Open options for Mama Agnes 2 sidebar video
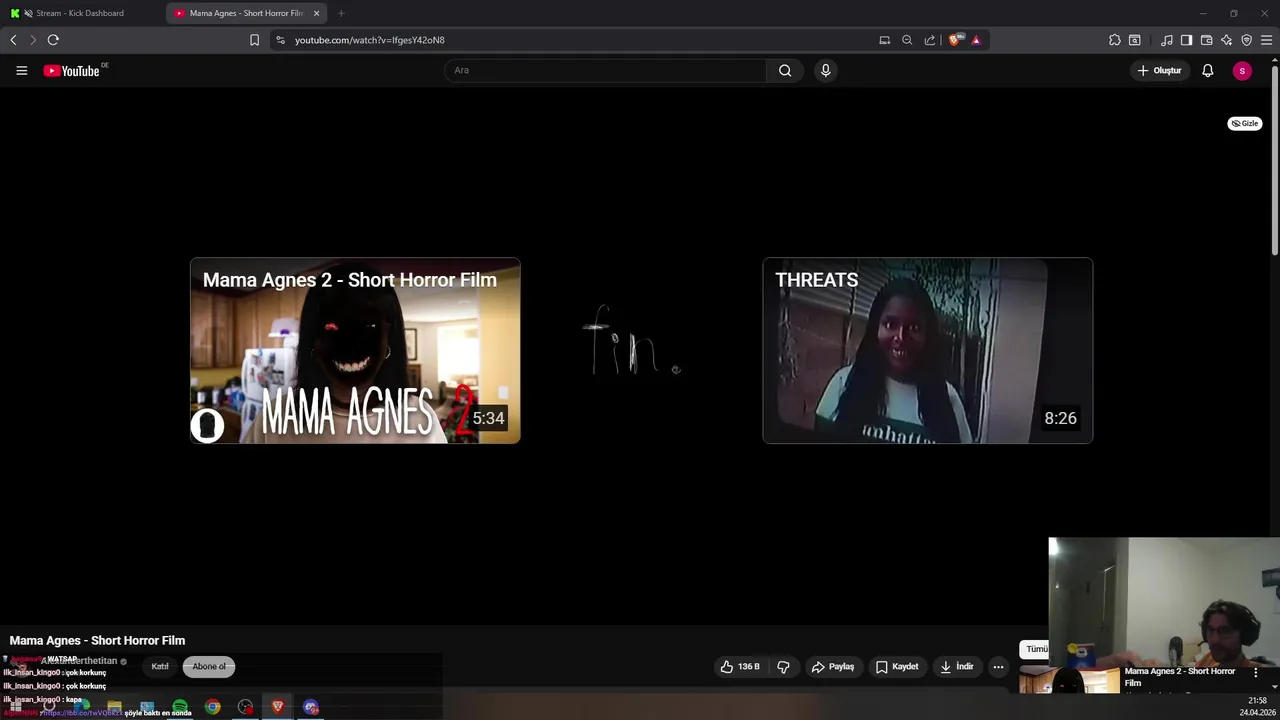 pos(1256,673)
